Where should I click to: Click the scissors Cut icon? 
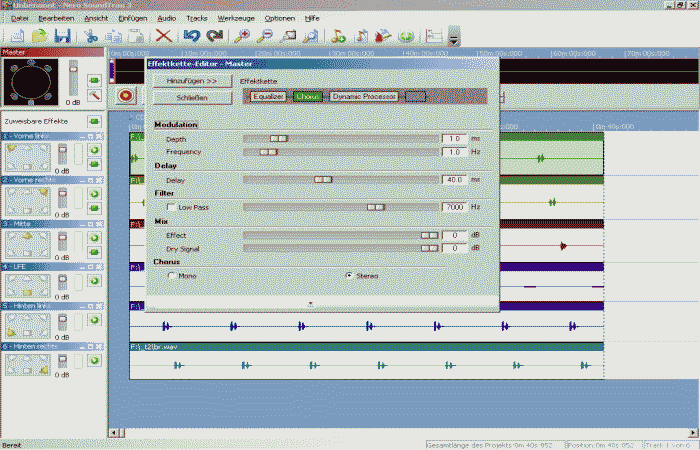(91, 36)
